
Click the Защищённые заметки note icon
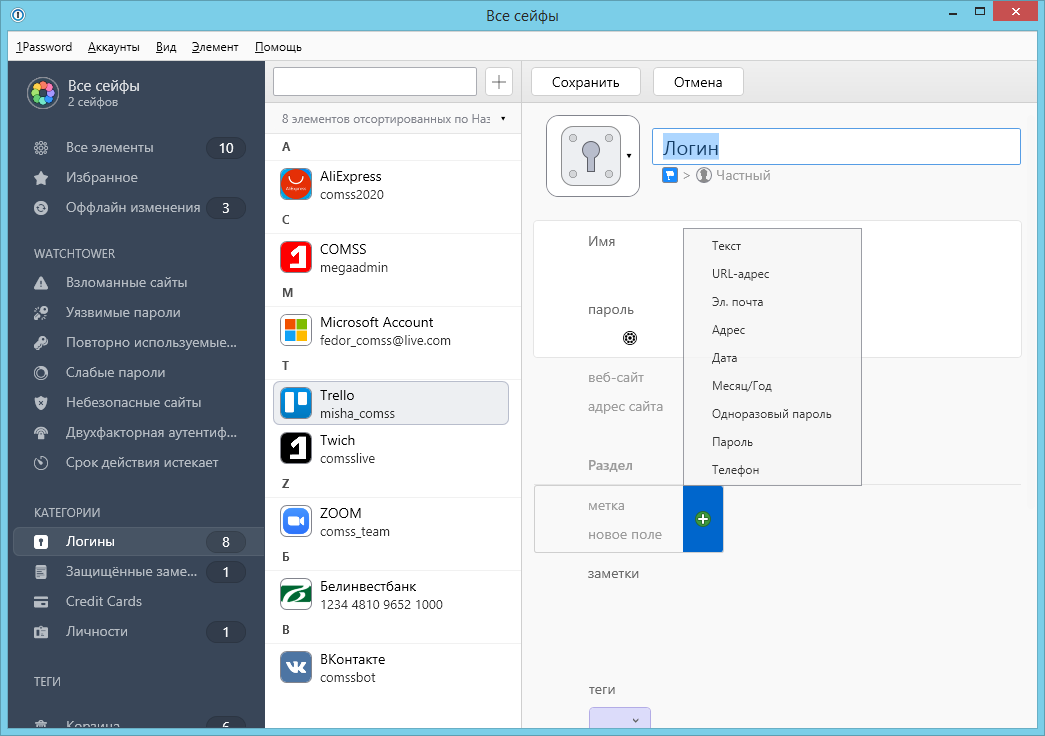pyautogui.click(x=41, y=572)
